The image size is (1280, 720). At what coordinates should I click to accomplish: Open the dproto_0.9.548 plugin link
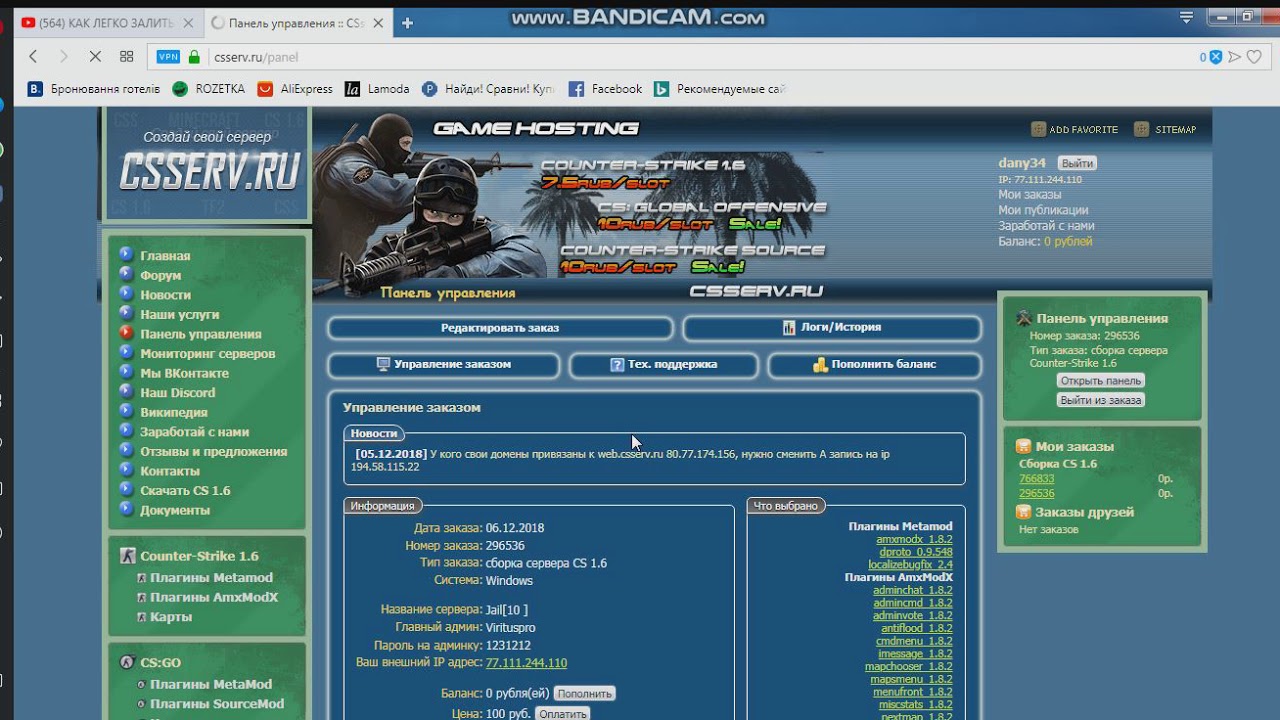(x=916, y=552)
